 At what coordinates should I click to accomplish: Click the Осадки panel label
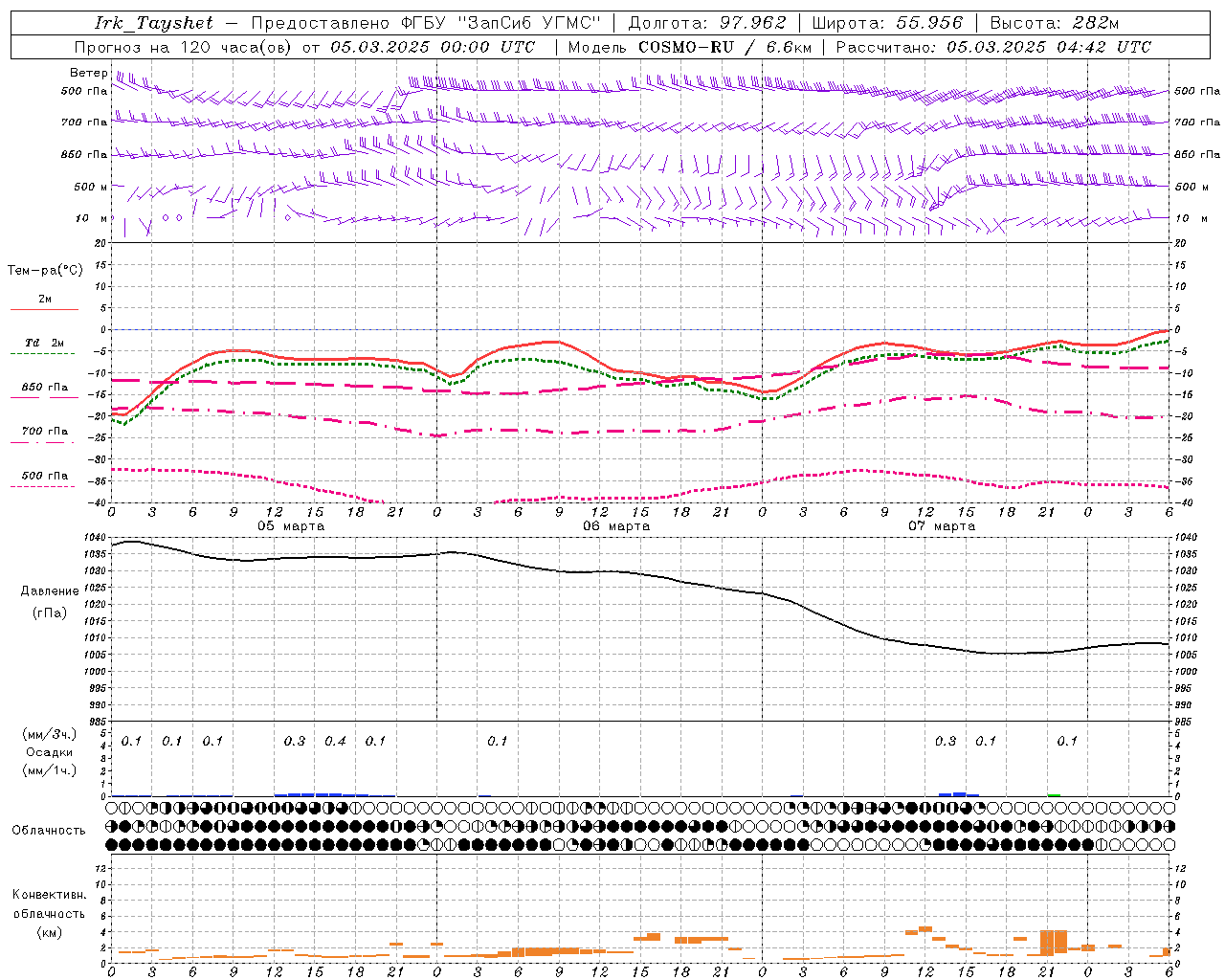click(x=50, y=752)
